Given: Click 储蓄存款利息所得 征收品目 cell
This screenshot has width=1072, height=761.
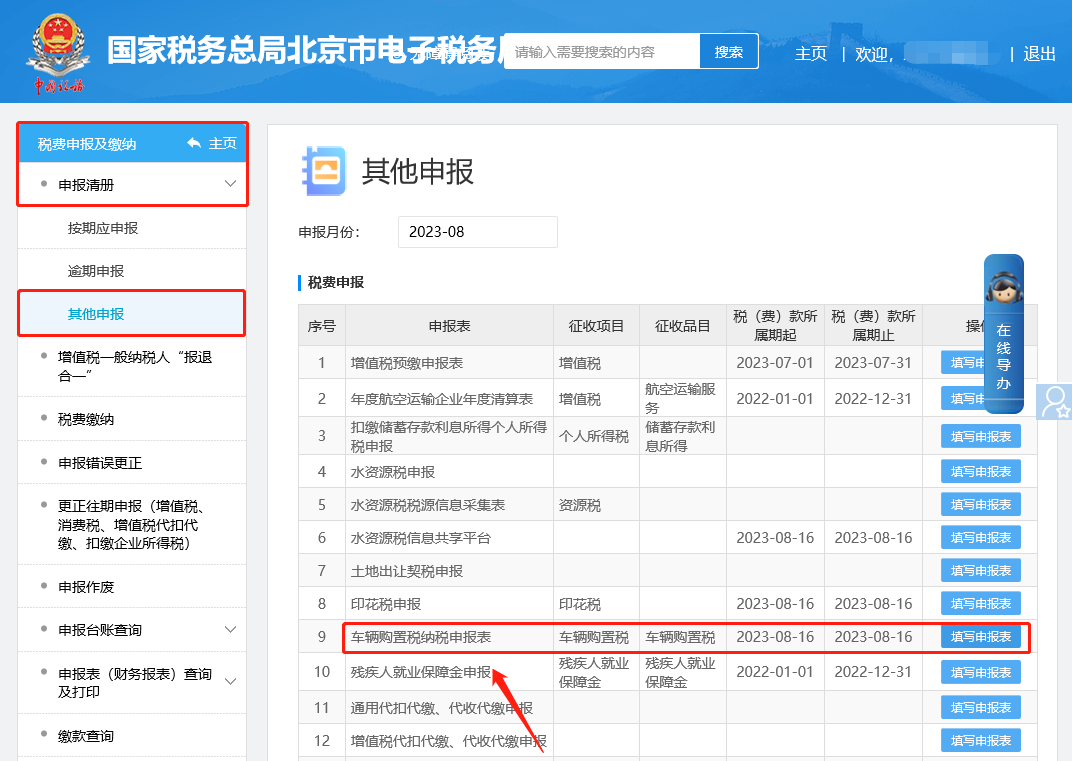Looking at the screenshot, I should 682,436.
